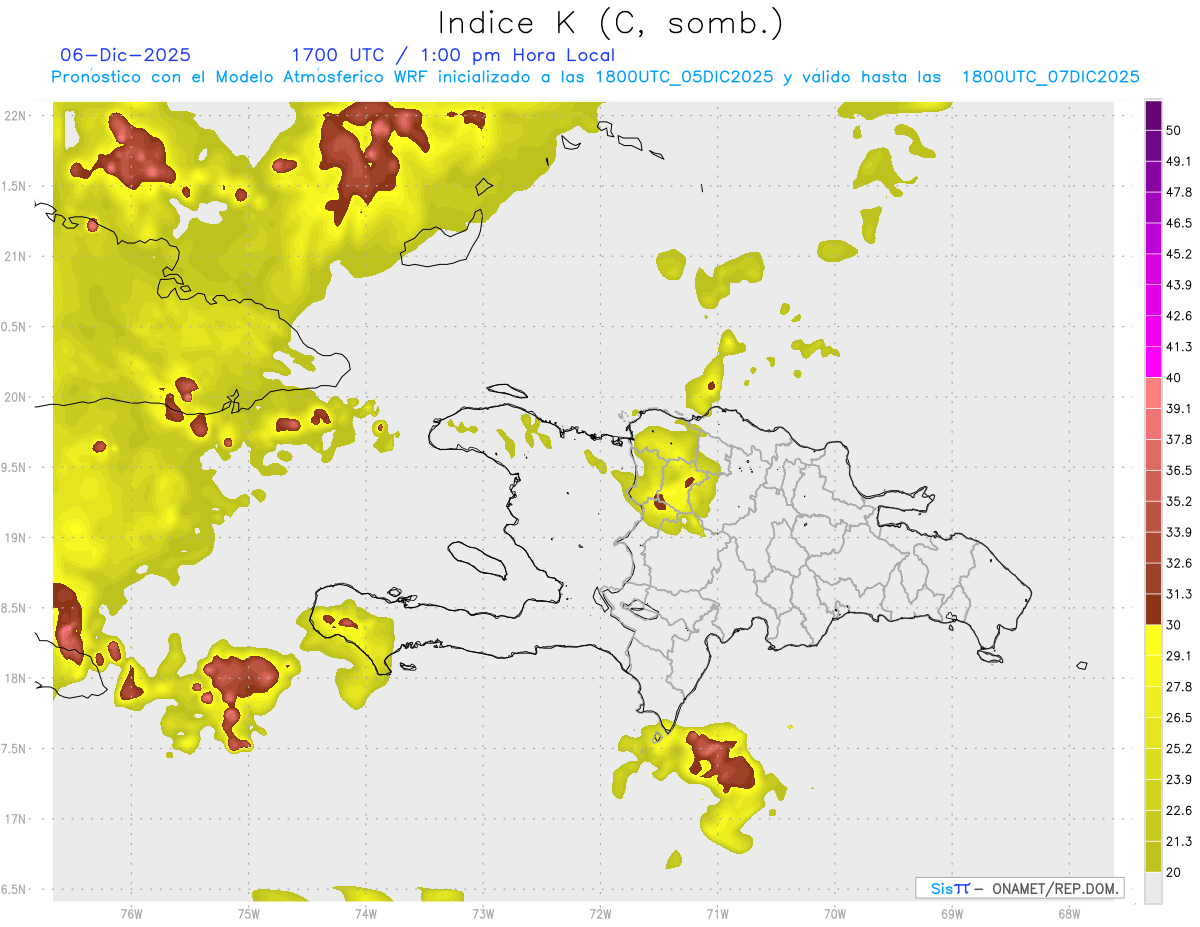The height and width of the screenshot is (927, 1200).
Task: Click colorbar value '30'
Action: (x=1175, y=625)
